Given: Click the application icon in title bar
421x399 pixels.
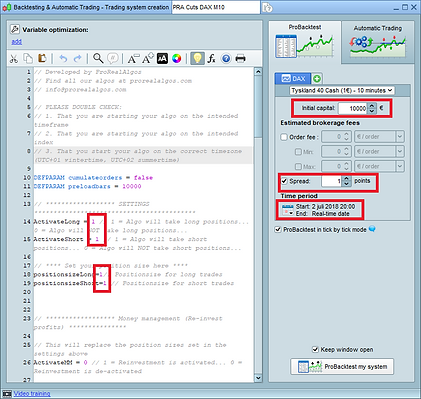Looking at the screenshot, I should [7, 7].
